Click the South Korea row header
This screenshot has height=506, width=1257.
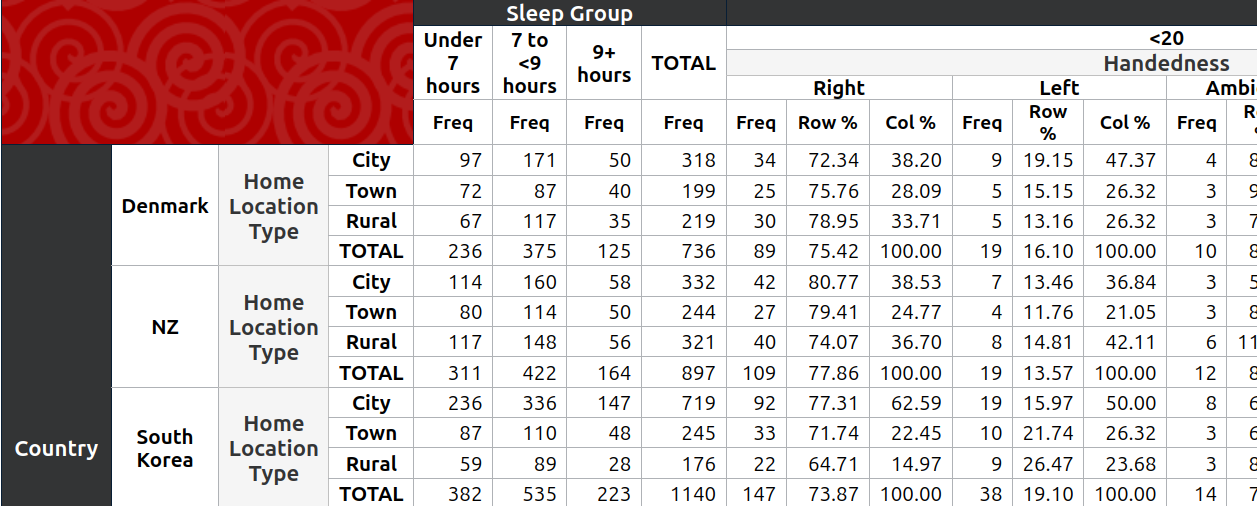coord(165,448)
